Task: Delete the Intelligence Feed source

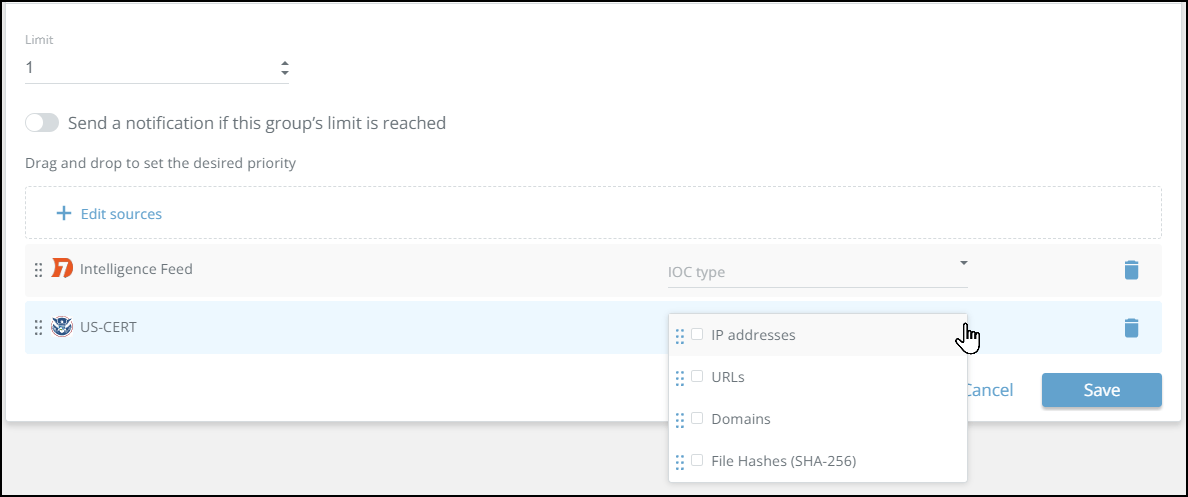Action: click(1131, 270)
